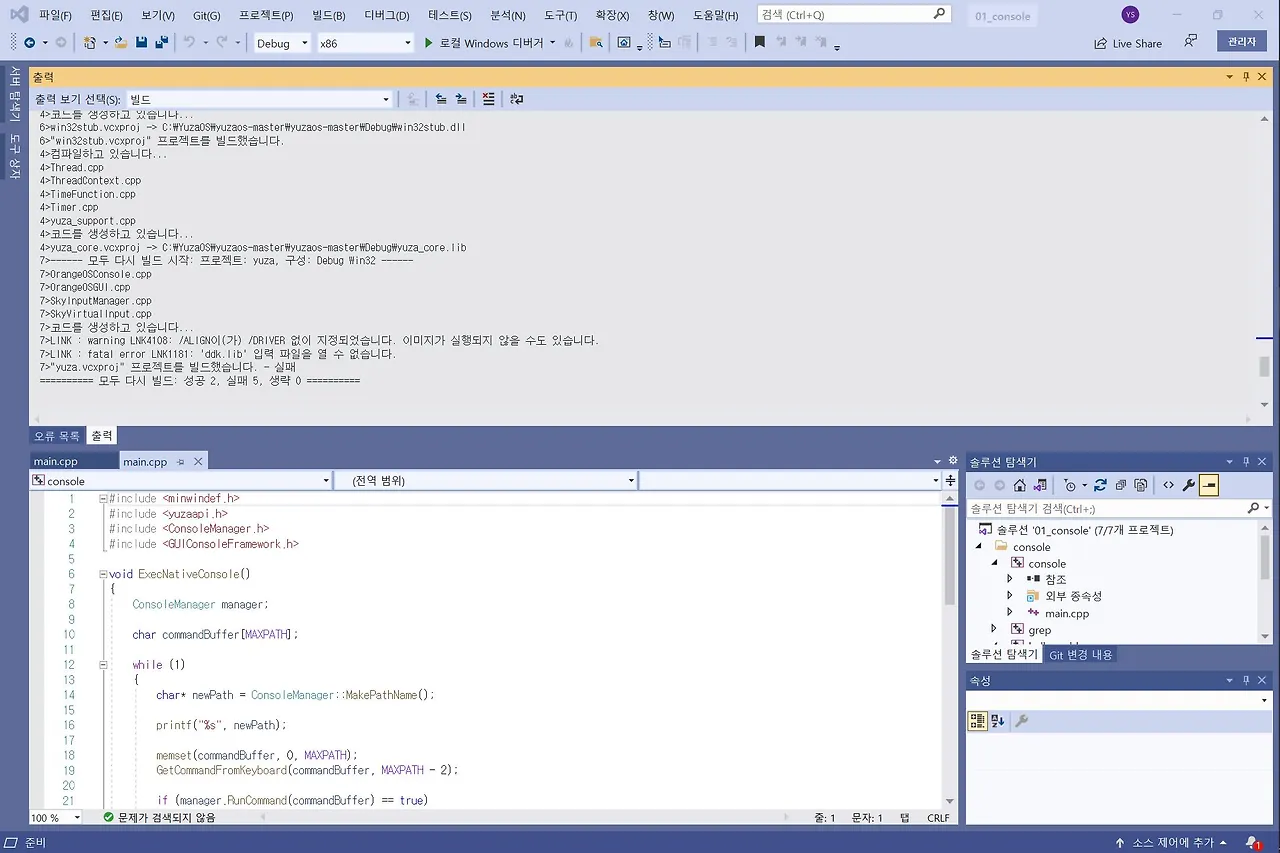
Task: Click the pending changes filter clock icon
Action: [x=1070, y=485]
